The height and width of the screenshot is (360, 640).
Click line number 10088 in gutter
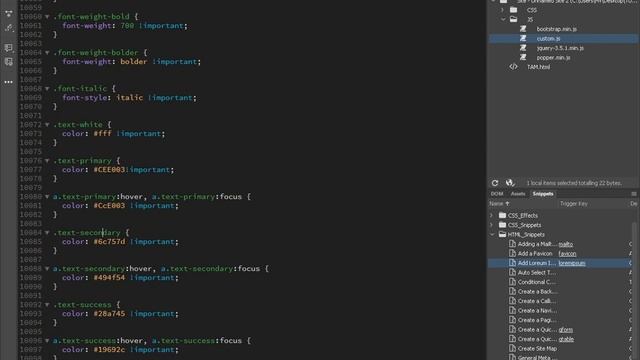(x=31, y=269)
